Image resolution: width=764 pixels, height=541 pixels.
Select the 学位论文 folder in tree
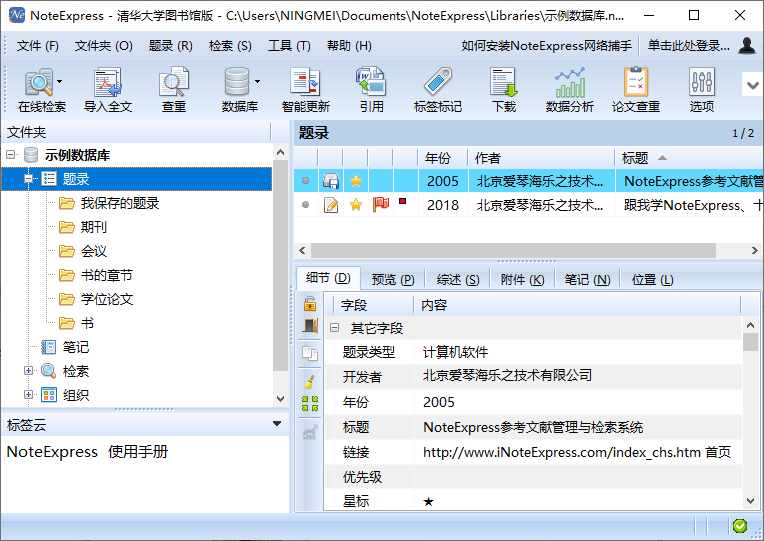pos(107,299)
